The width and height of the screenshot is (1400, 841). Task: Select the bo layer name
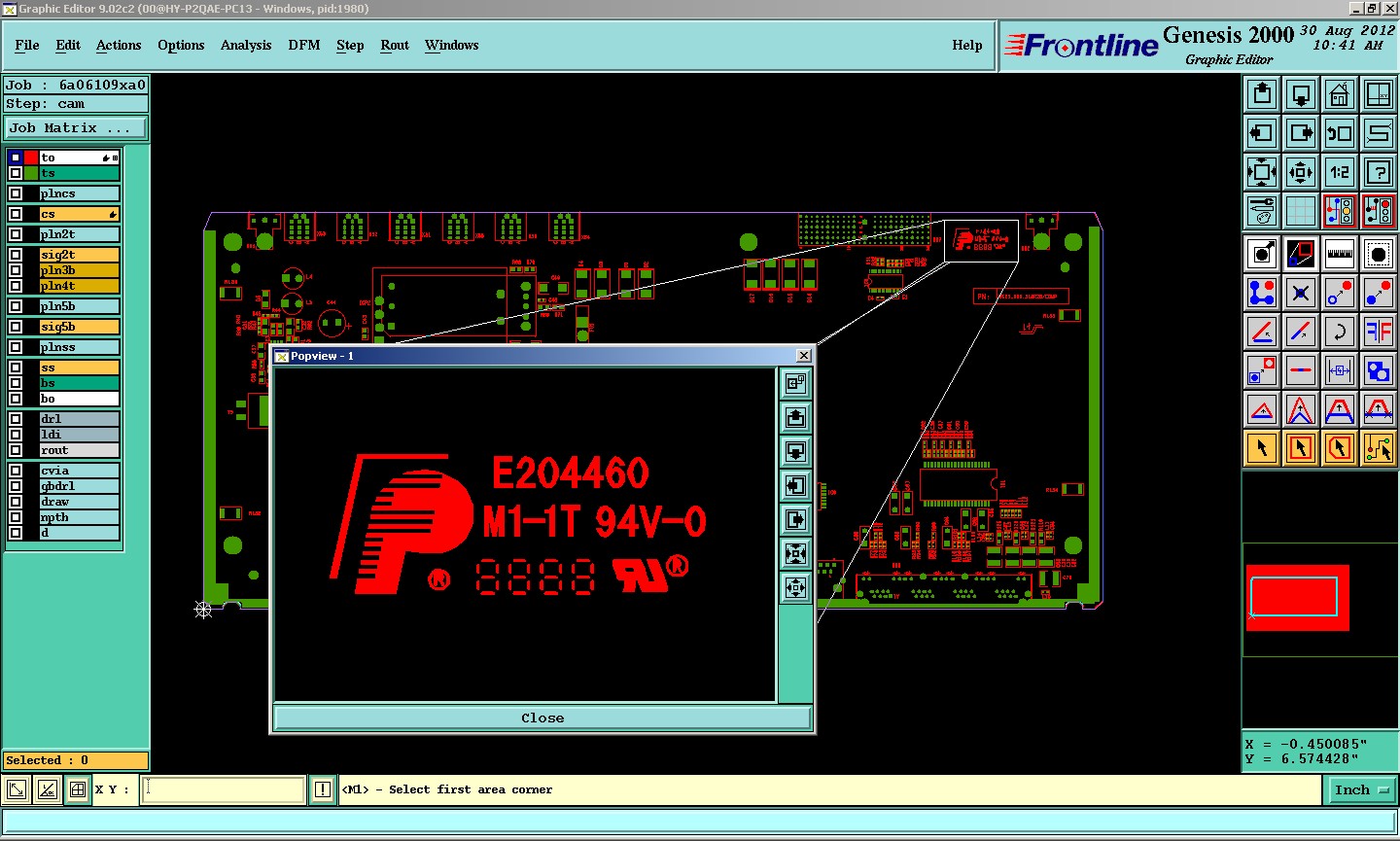[x=79, y=399]
